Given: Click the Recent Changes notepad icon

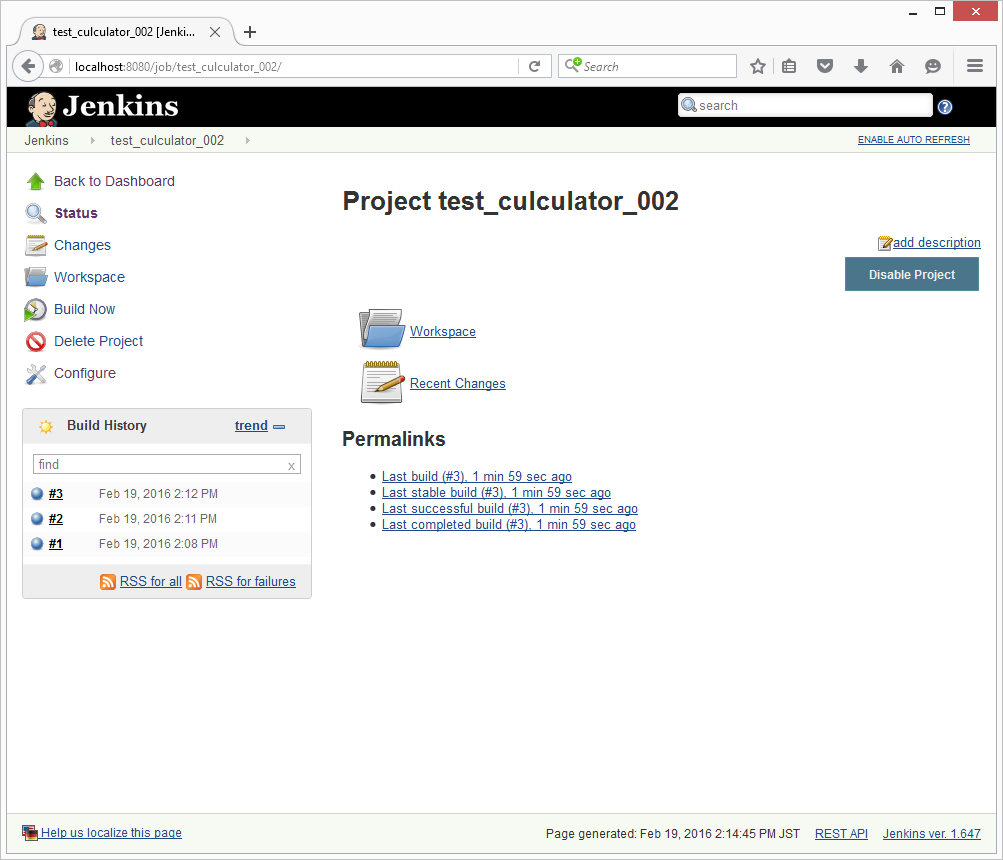Looking at the screenshot, I should point(382,382).
